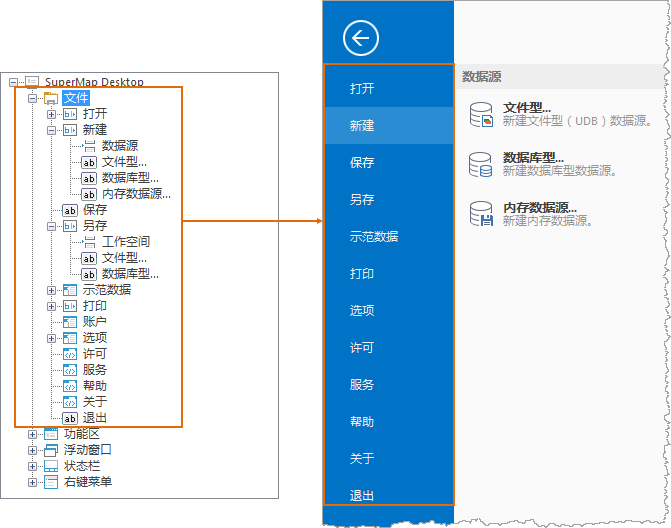This screenshot has height=528, width=671.
Task: Click the code icon beside 许可
Action: [x=70, y=354]
